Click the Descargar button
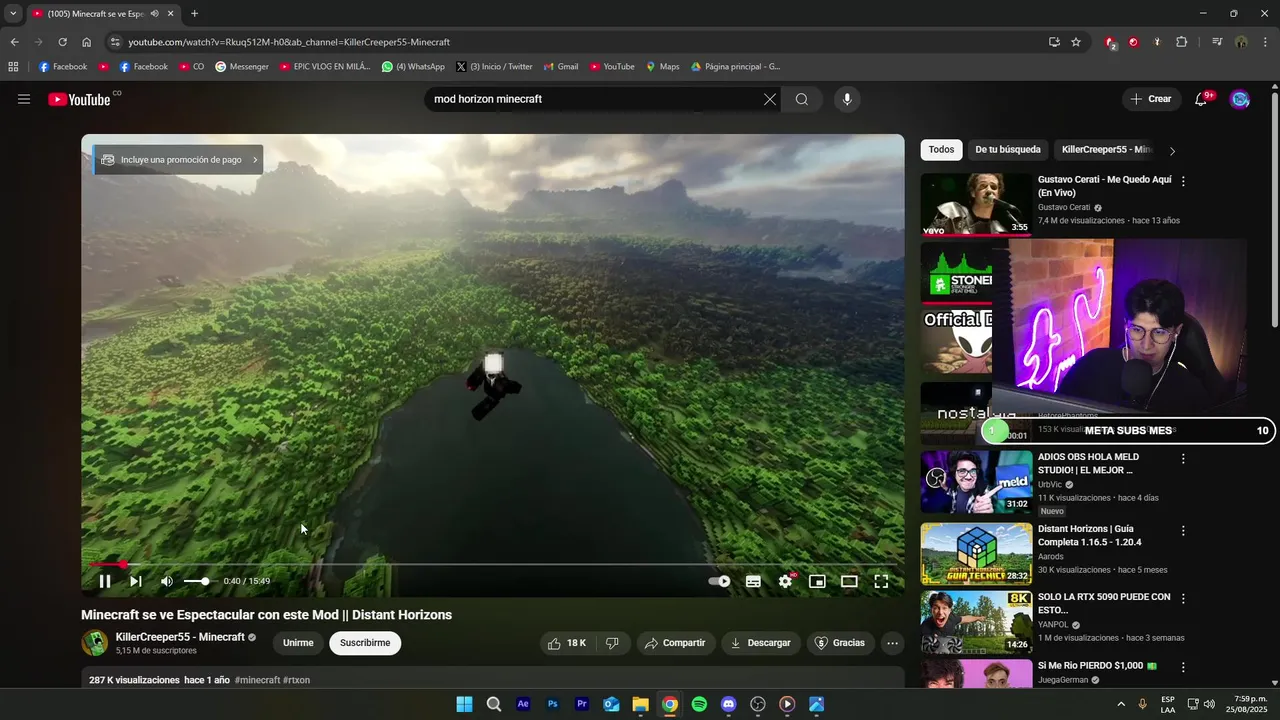 click(760, 643)
